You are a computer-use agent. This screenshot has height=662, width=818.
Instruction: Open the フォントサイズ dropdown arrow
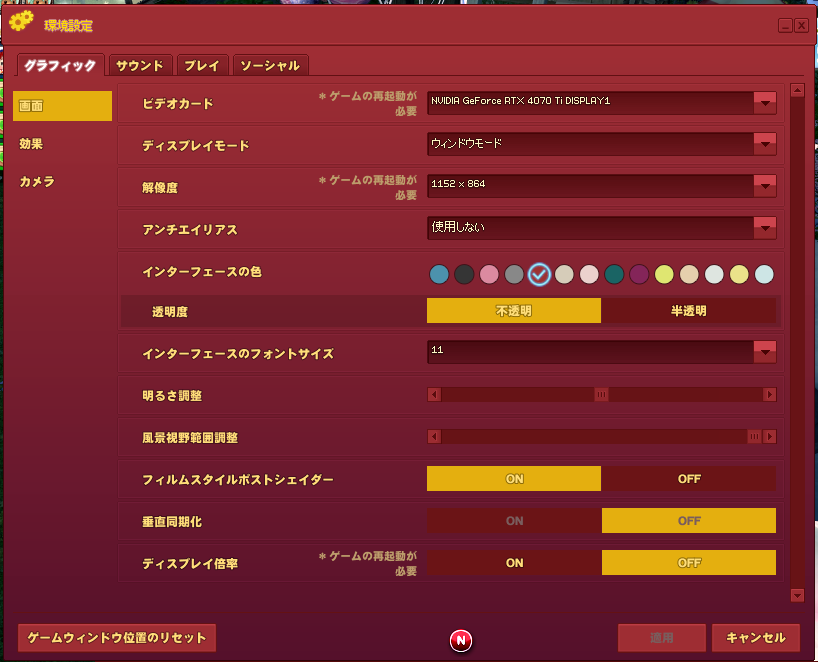tap(765, 352)
